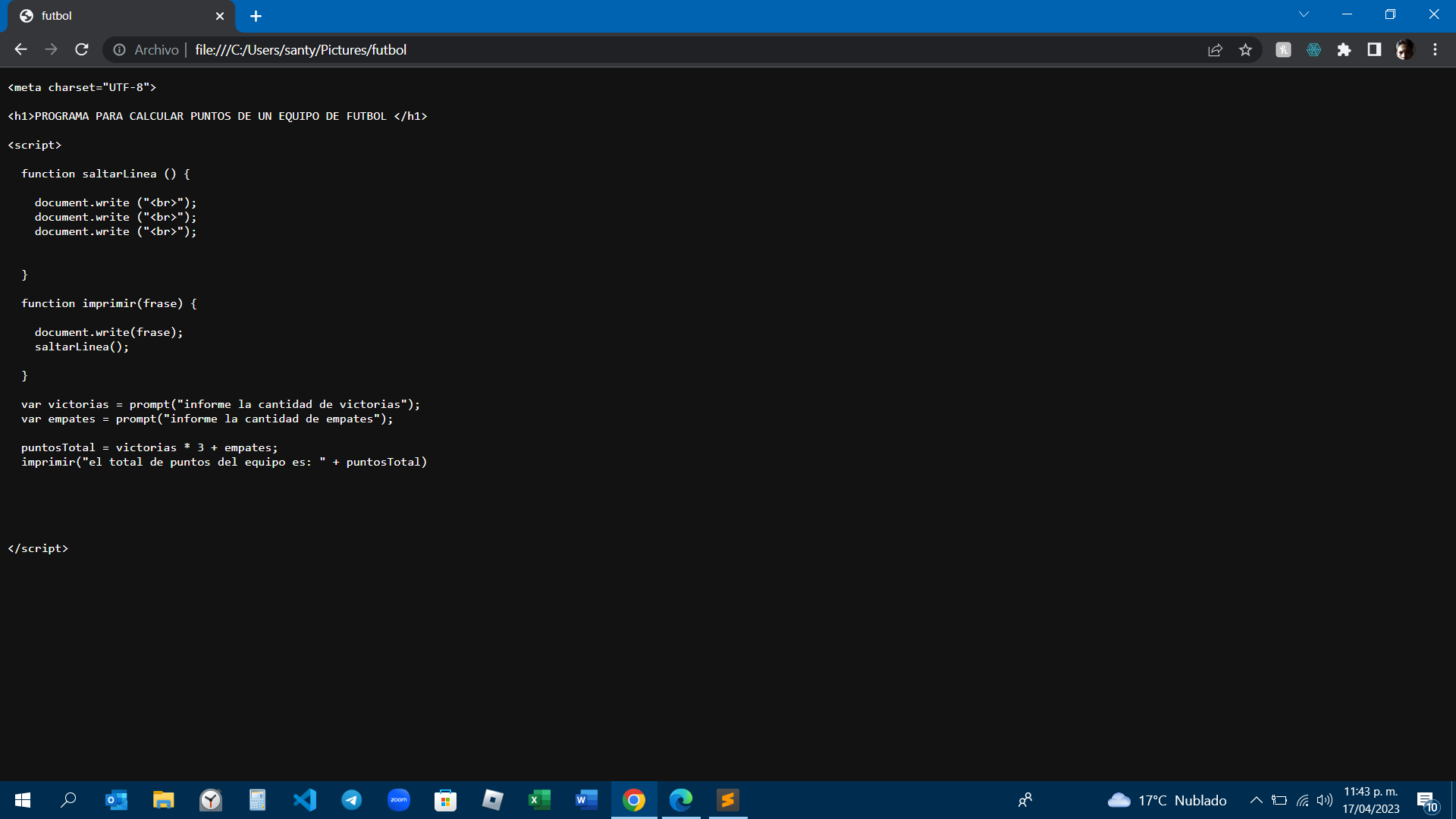Open the teal atom-shaped extension icon
The width and height of the screenshot is (1456, 819).
point(1313,49)
